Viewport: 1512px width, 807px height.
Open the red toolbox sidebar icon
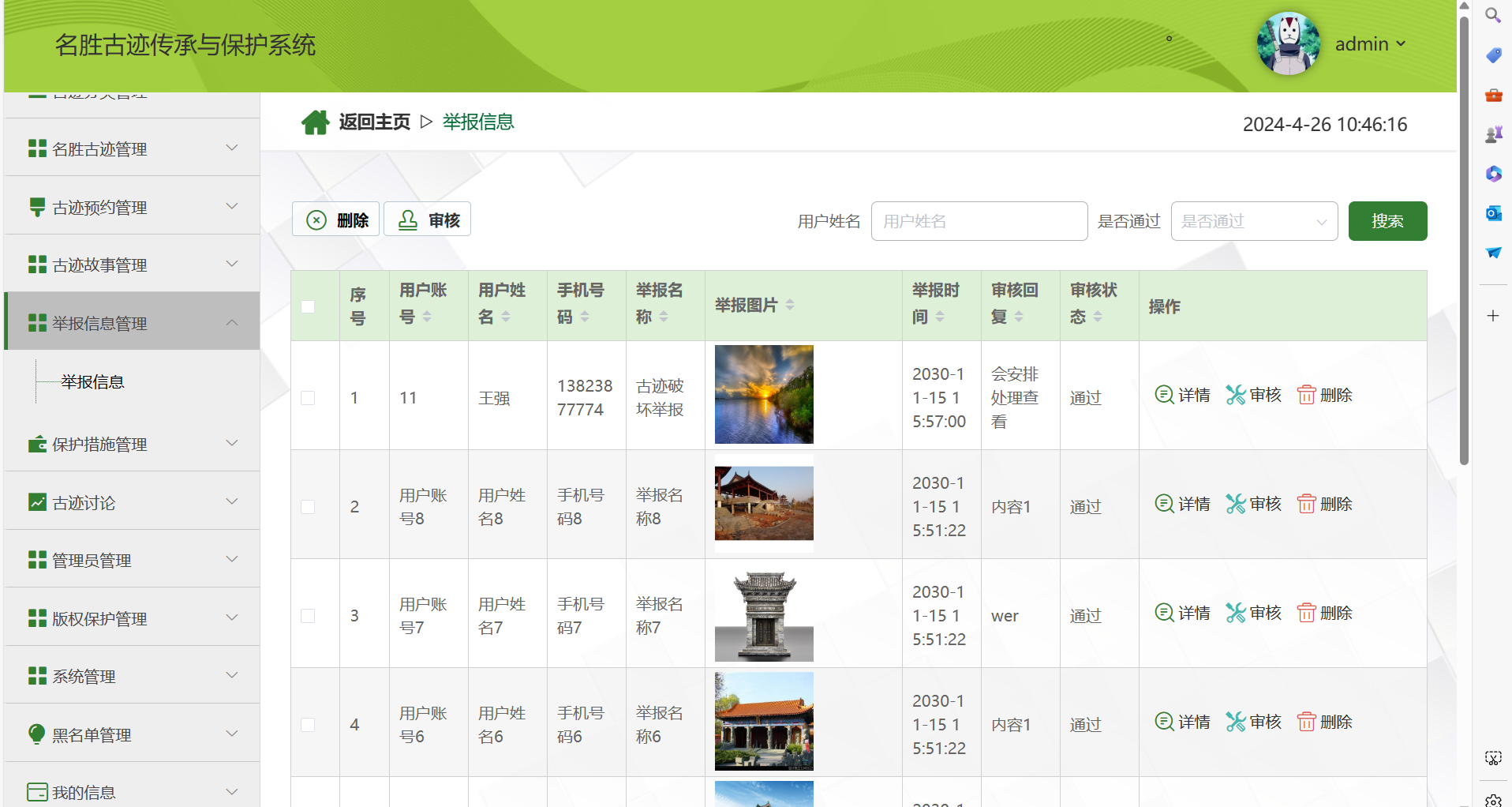click(1493, 95)
